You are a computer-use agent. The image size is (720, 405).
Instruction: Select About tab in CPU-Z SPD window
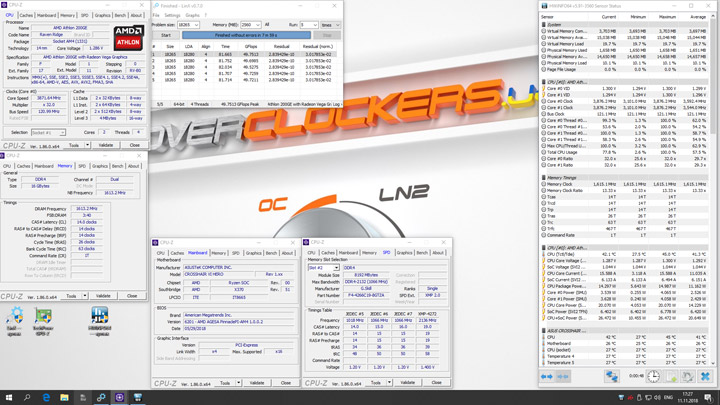coord(438,253)
